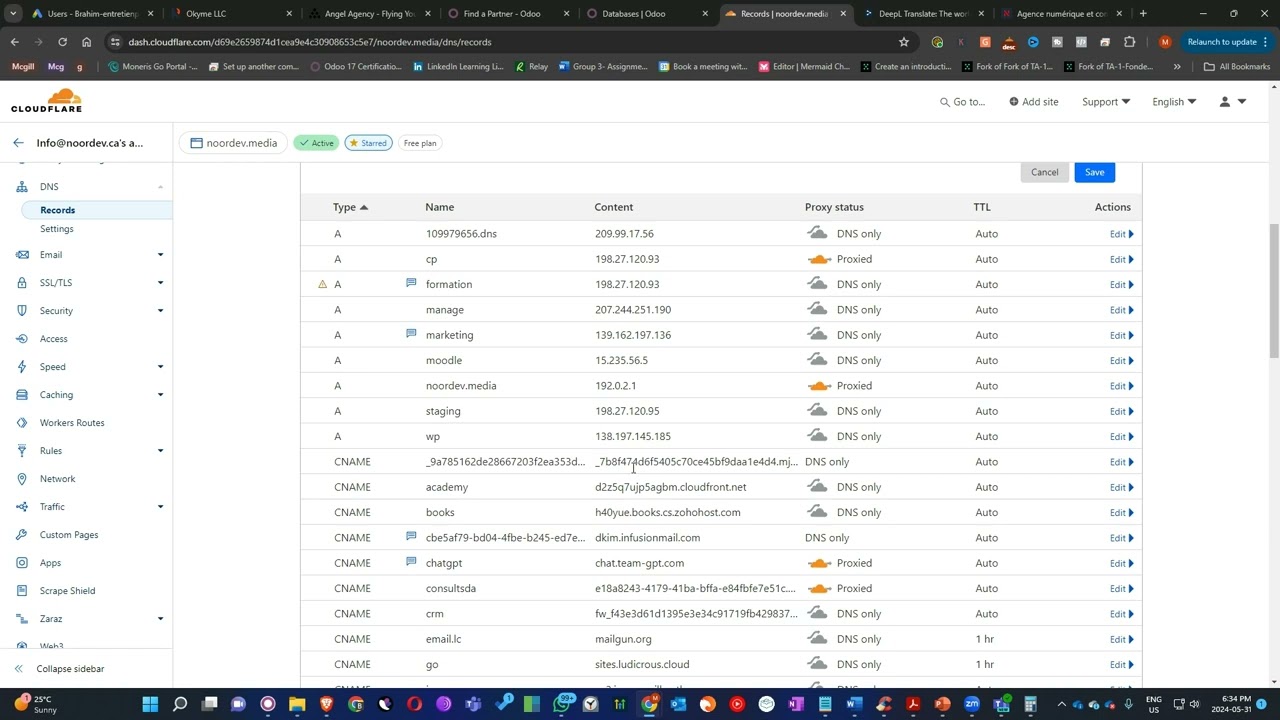1280x720 pixels.
Task: Click the Zaraz sidebar icon
Action: point(22,619)
